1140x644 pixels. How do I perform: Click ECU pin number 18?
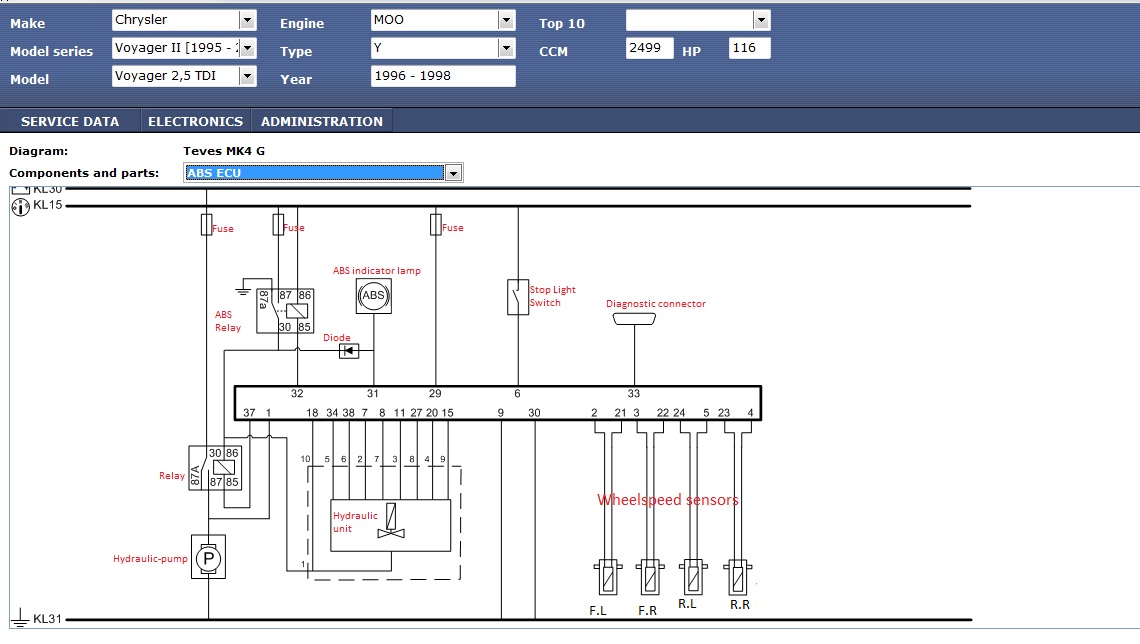point(312,413)
